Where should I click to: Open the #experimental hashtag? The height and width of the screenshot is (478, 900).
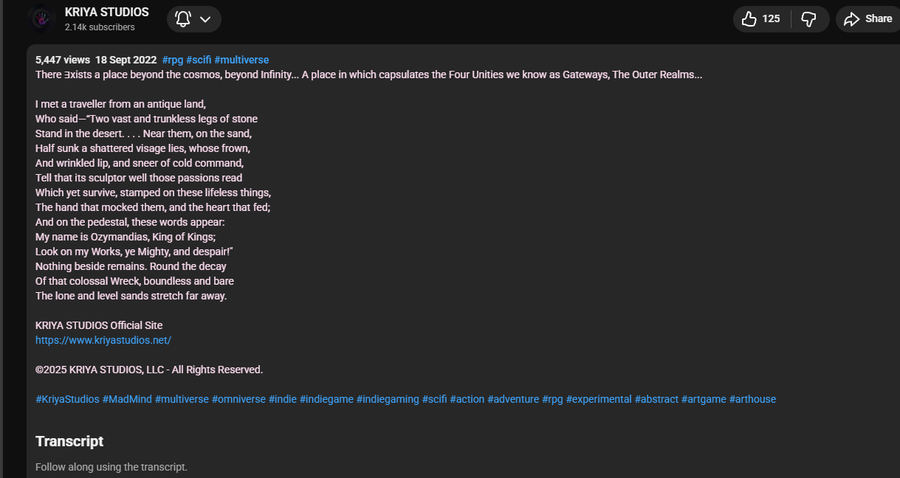tap(598, 399)
